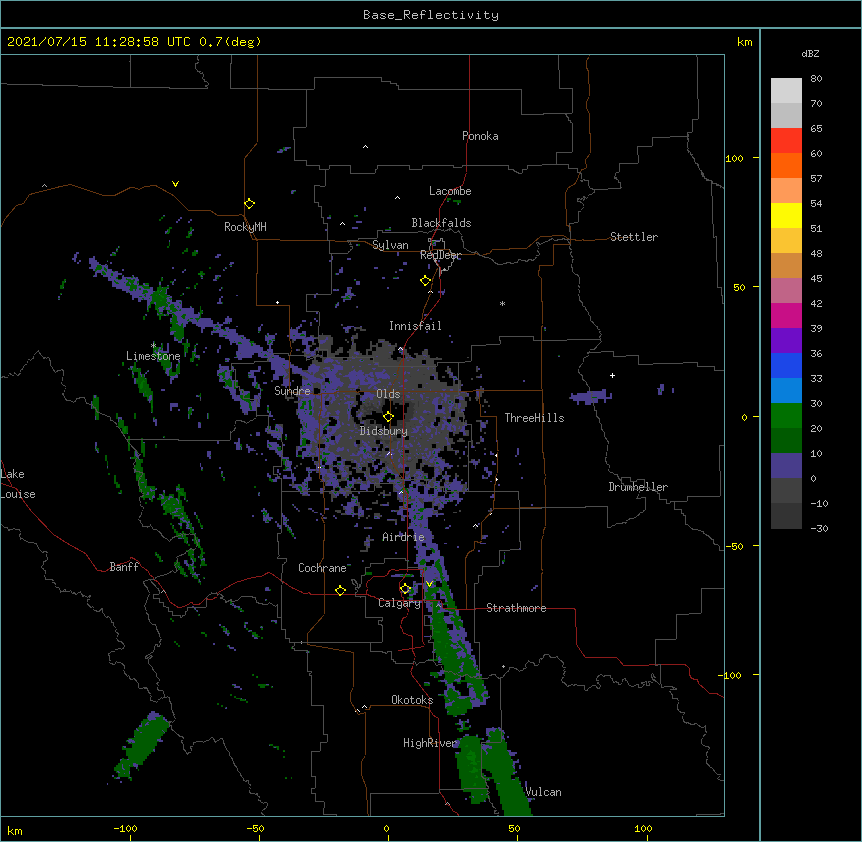Select the Lacombe city label
The width and height of the screenshot is (862, 842).
450,191
